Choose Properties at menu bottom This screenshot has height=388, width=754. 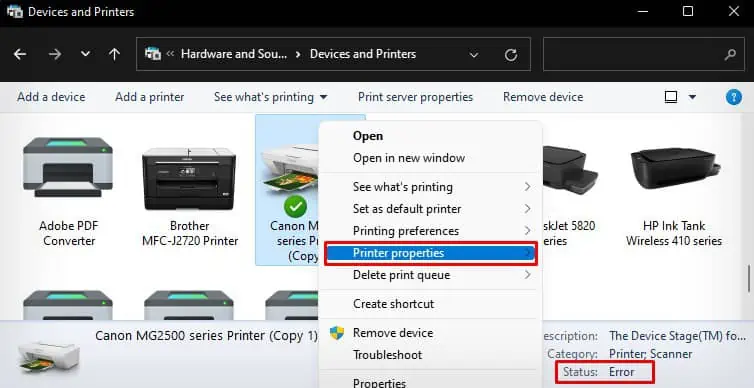(x=379, y=383)
